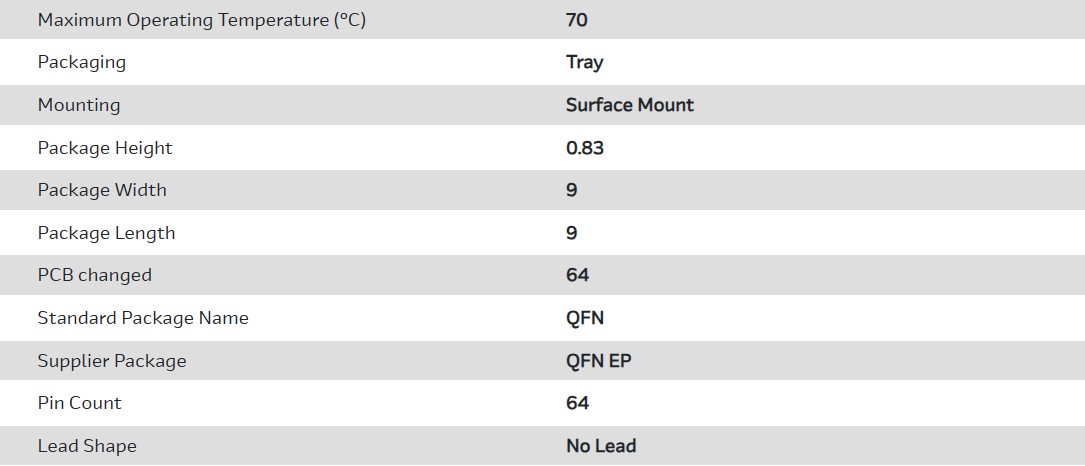Select the QFN standard package value
This screenshot has height=466, width=1085.
tap(585, 318)
